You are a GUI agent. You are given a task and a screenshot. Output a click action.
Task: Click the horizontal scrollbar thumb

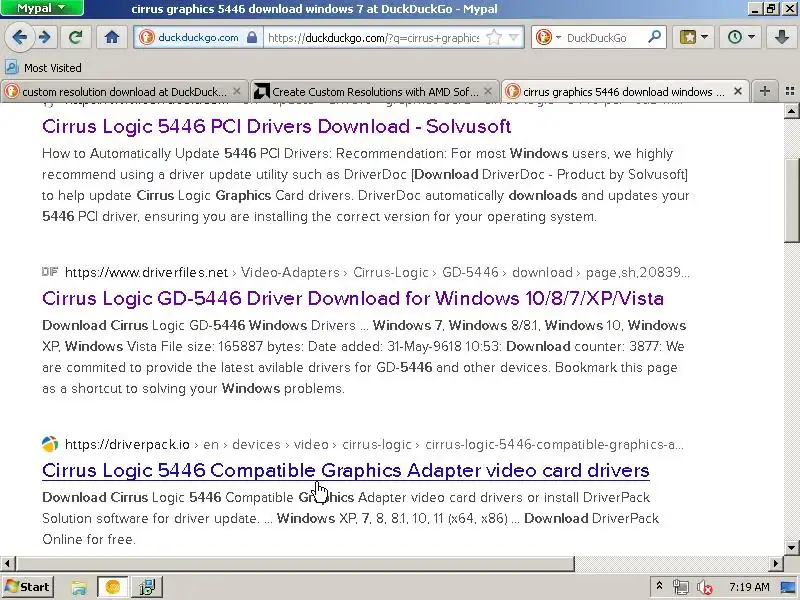[295, 563]
